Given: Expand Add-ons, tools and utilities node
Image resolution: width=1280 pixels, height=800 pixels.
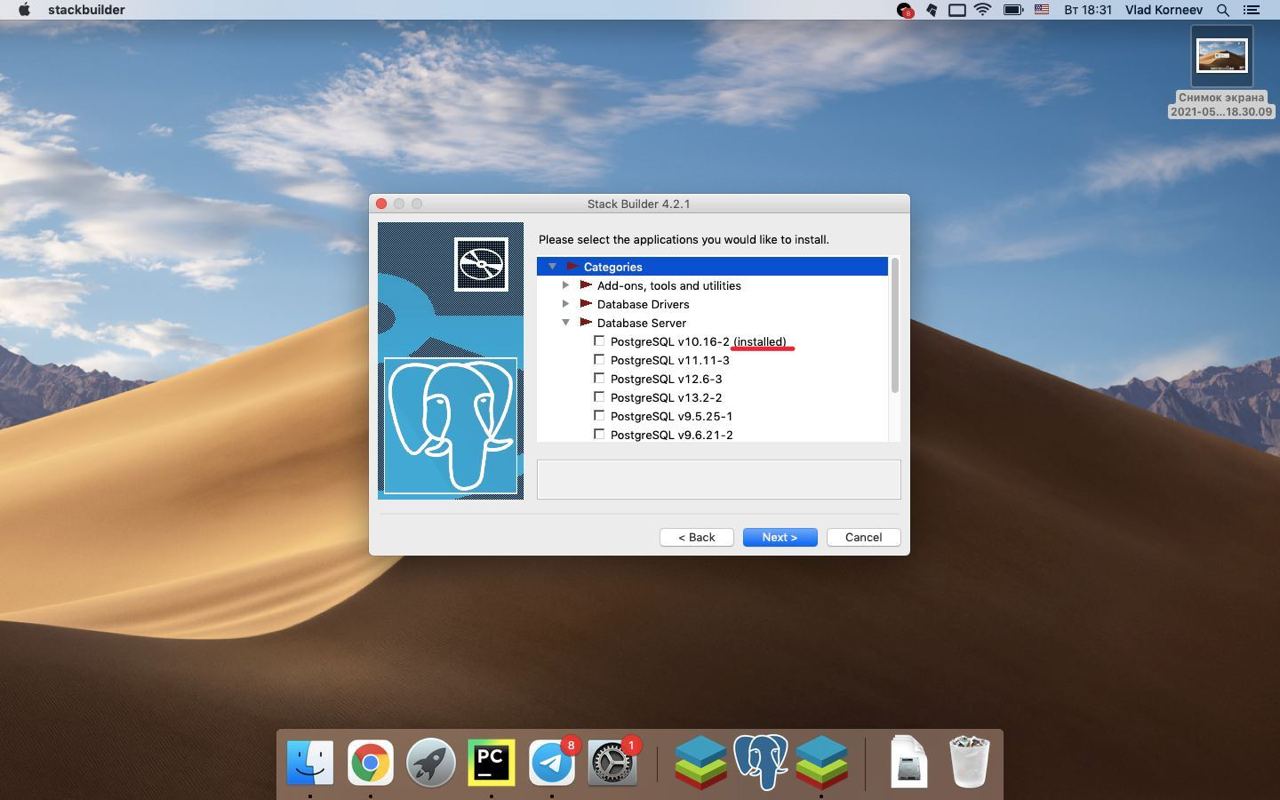Looking at the screenshot, I should (565, 286).
